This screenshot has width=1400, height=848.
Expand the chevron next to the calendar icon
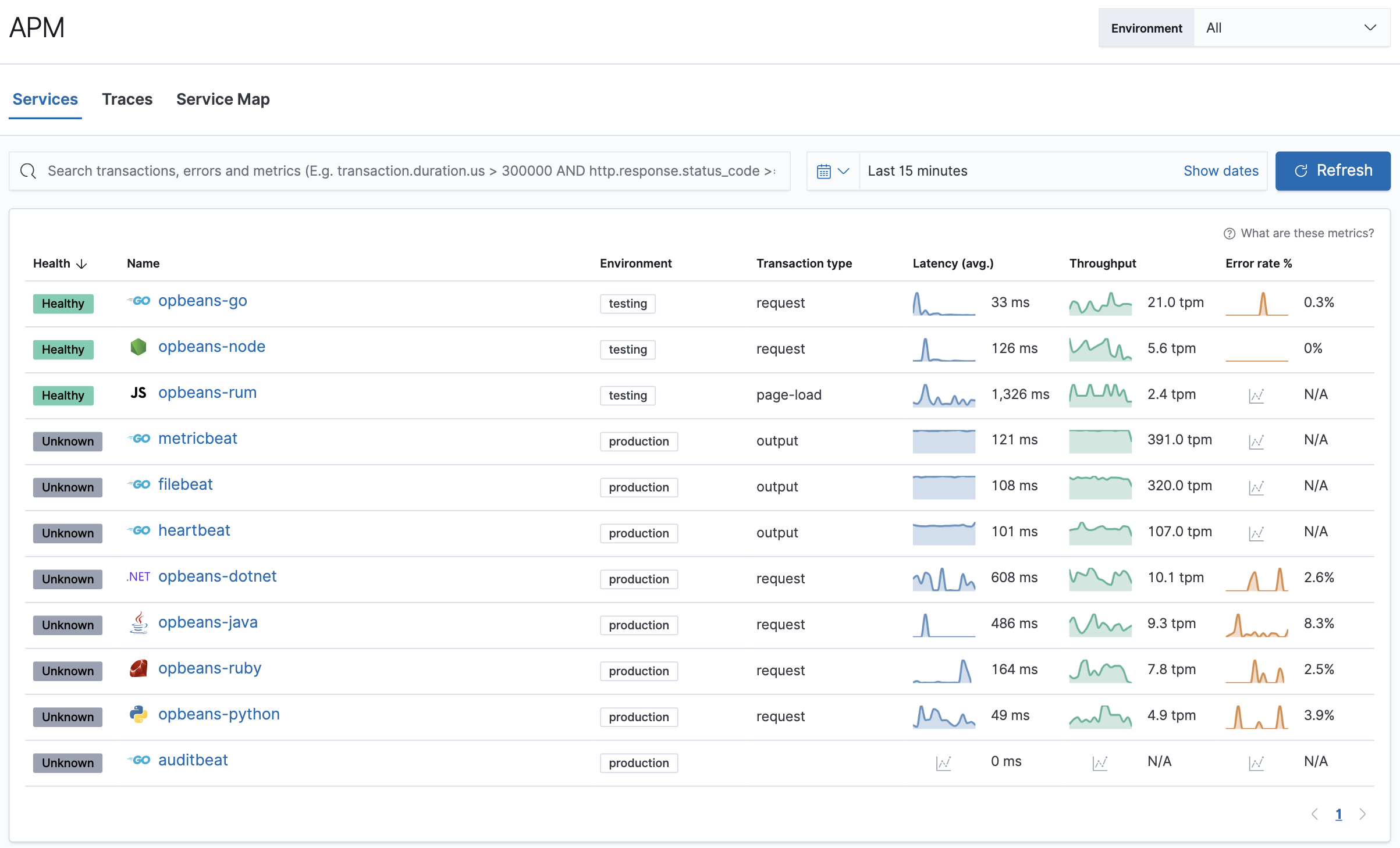tap(844, 170)
